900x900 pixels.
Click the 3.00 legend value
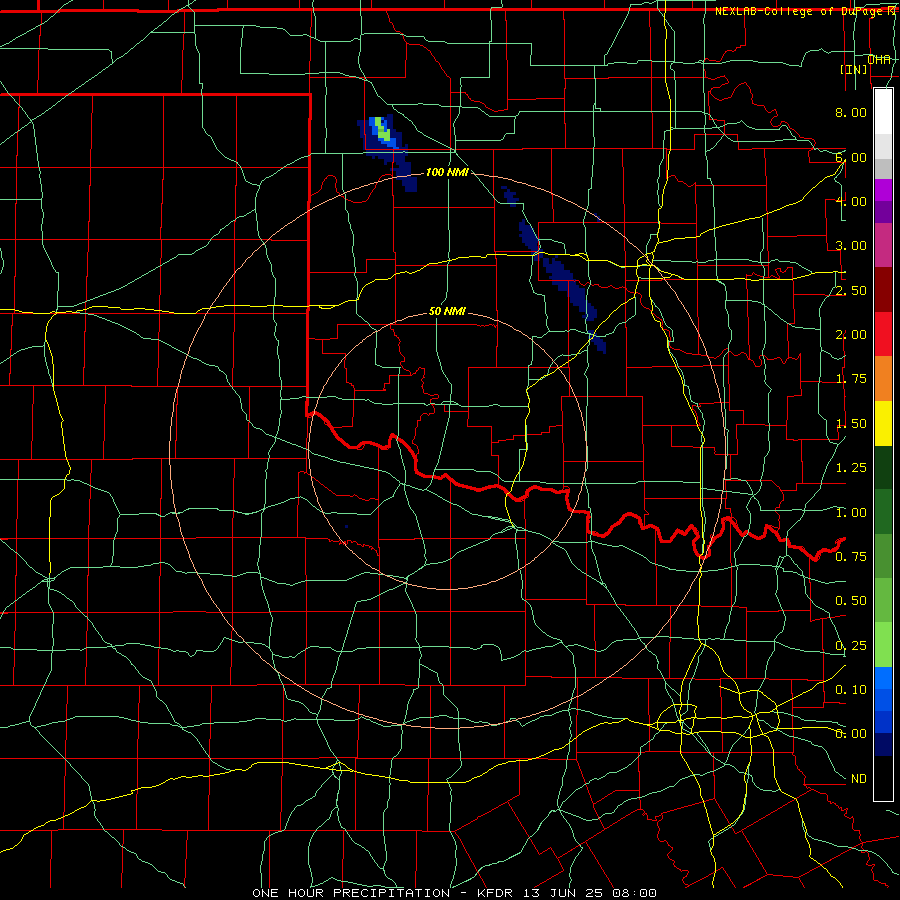[851, 246]
